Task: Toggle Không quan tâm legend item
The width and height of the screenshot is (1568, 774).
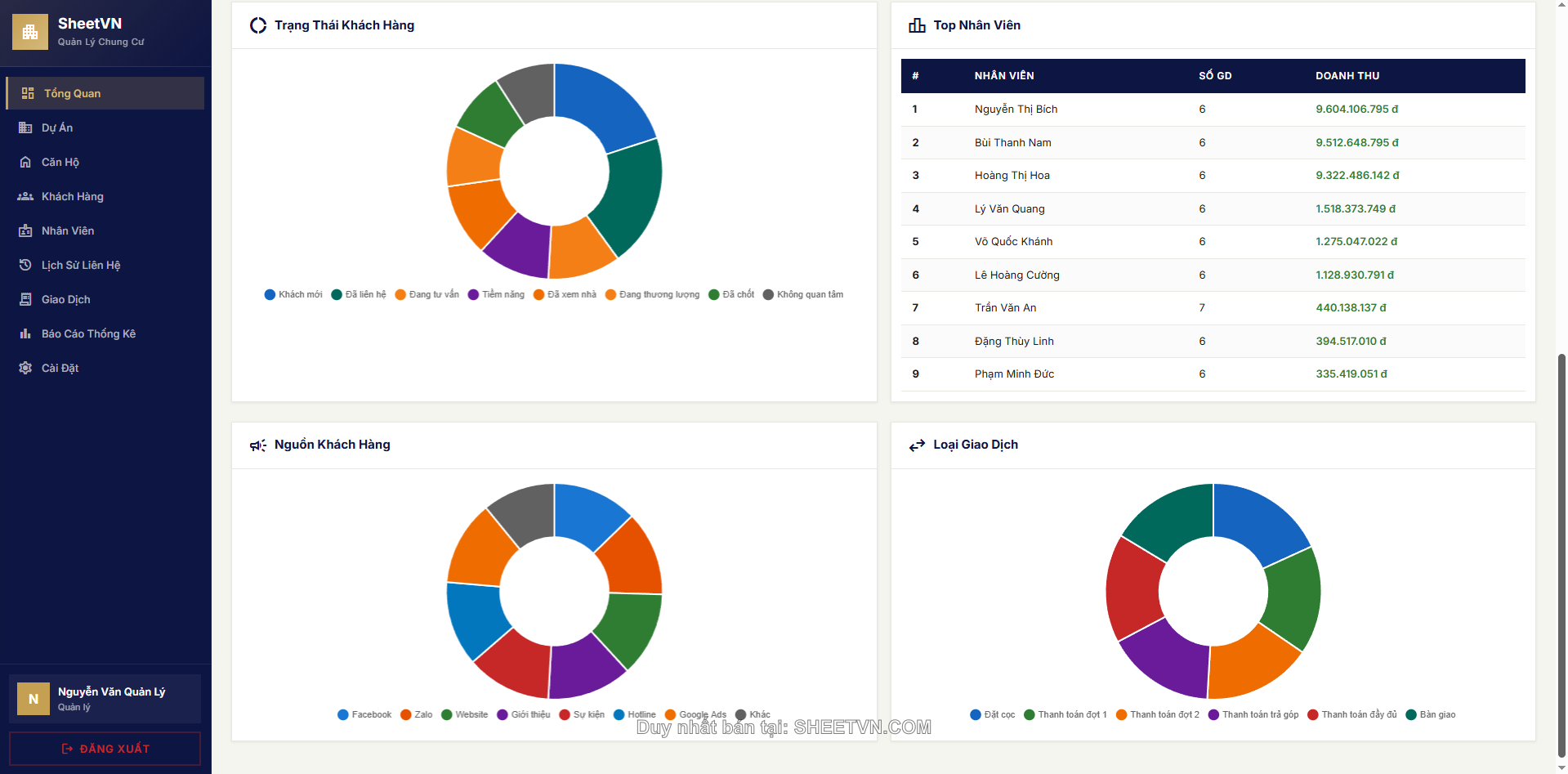Action: [802, 294]
